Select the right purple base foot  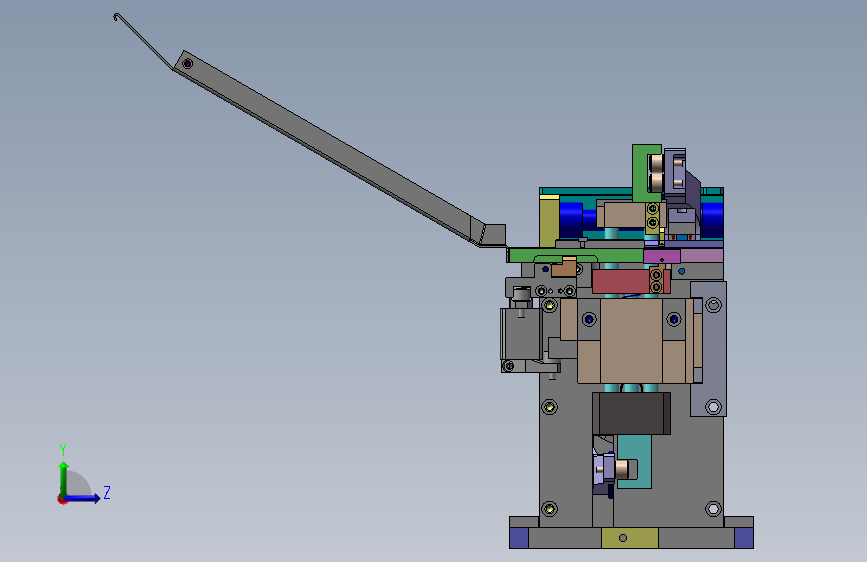(x=744, y=538)
